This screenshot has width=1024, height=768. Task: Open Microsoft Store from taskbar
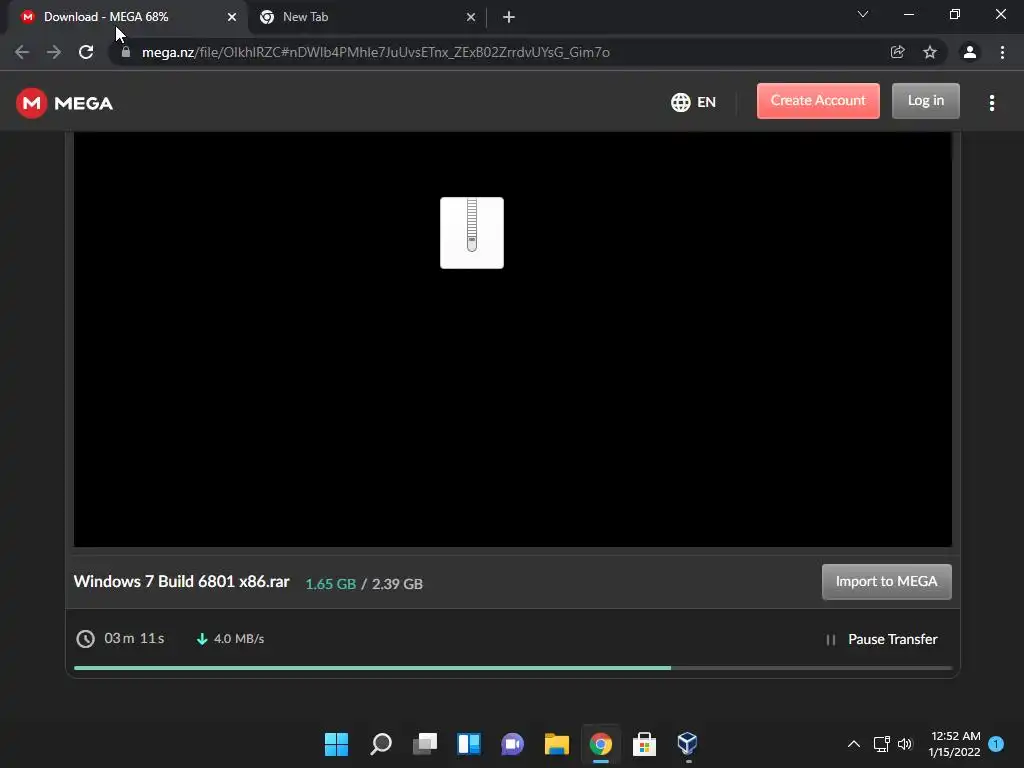[645, 744]
